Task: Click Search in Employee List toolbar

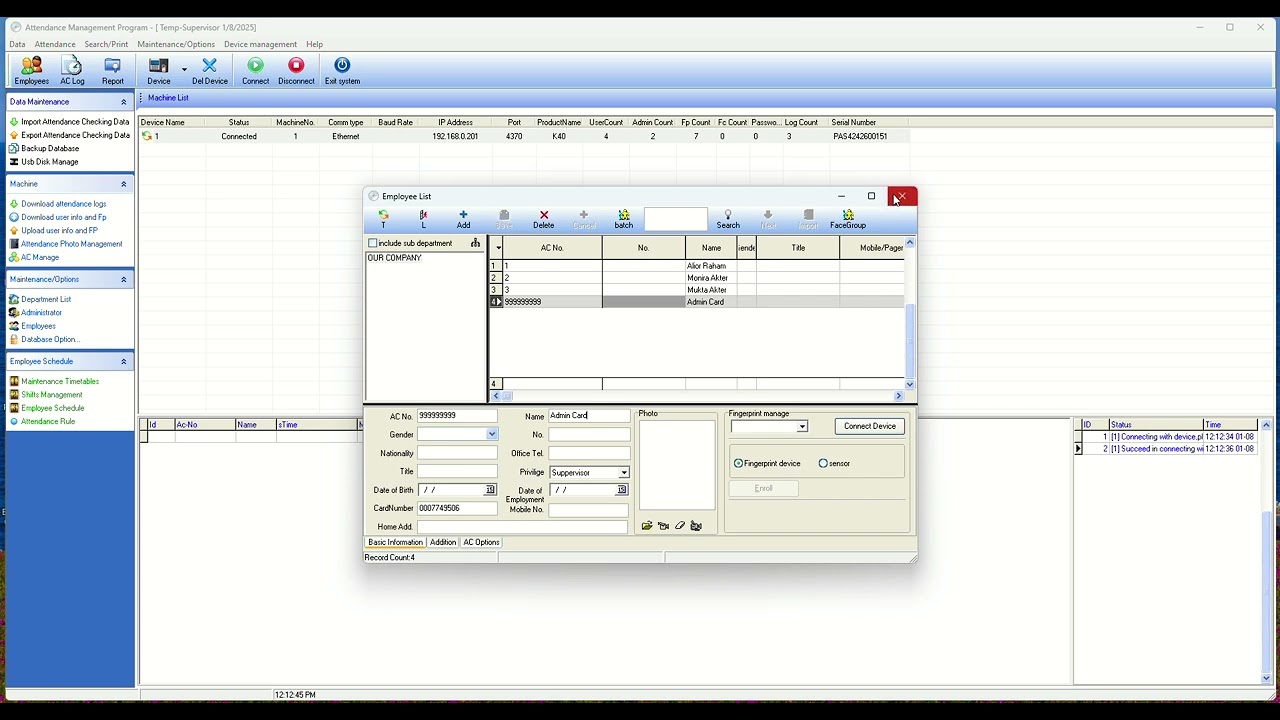Action: 728,219
